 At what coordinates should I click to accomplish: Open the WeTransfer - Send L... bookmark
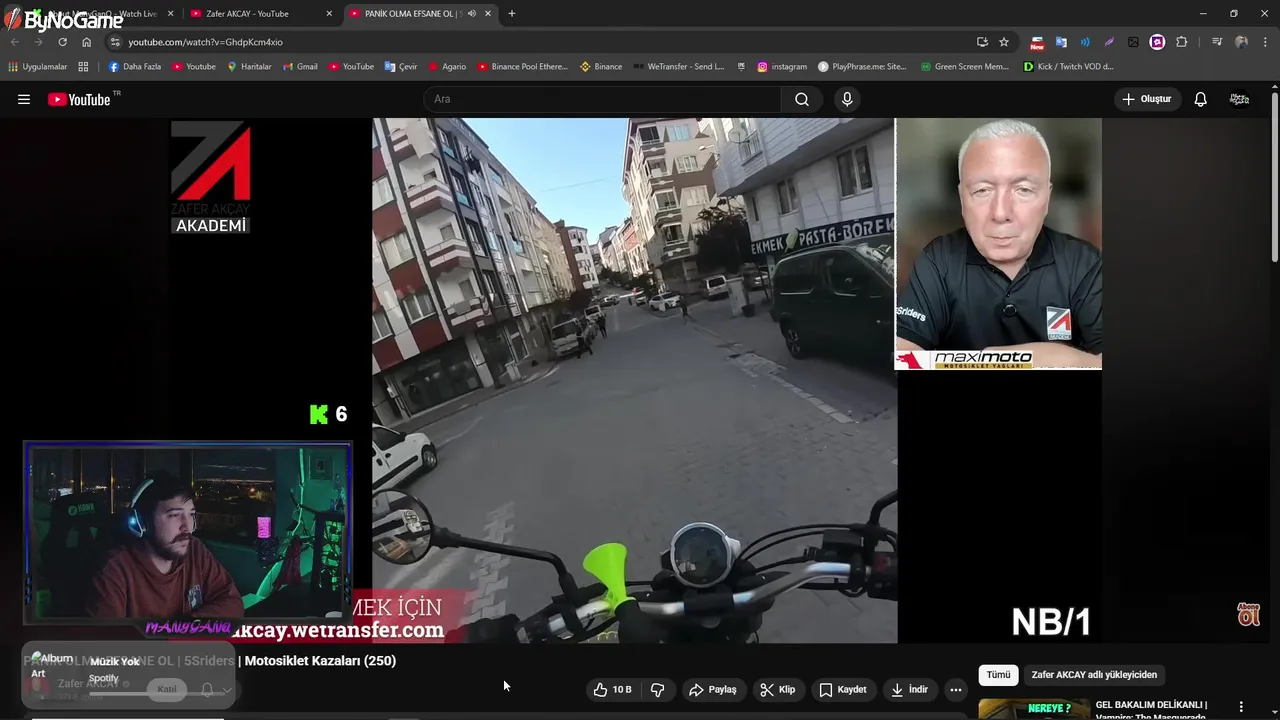[678, 67]
